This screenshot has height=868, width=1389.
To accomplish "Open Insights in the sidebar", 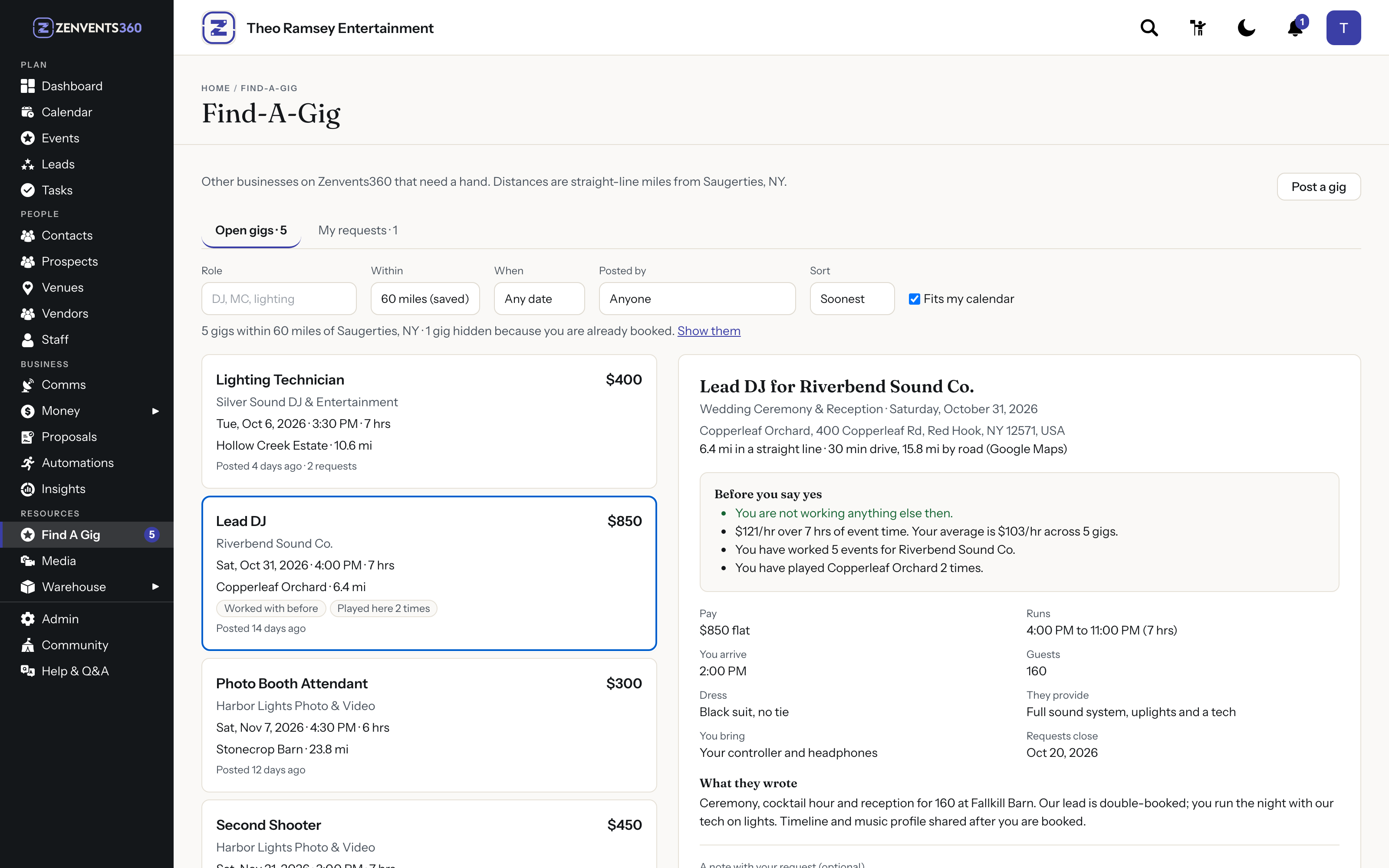I will (x=87, y=489).
